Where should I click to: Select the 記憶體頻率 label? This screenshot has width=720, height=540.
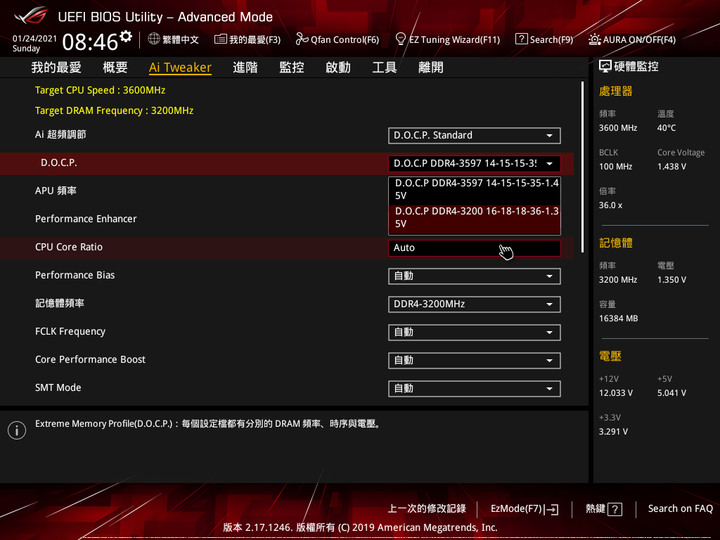(x=60, y=303)
